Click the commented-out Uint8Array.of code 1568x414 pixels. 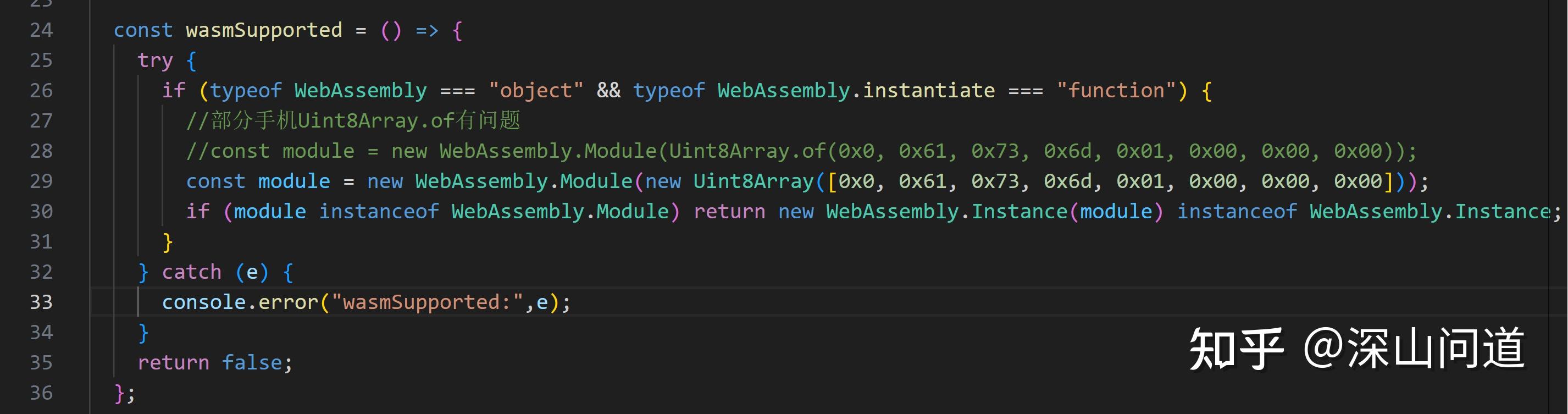801,151
